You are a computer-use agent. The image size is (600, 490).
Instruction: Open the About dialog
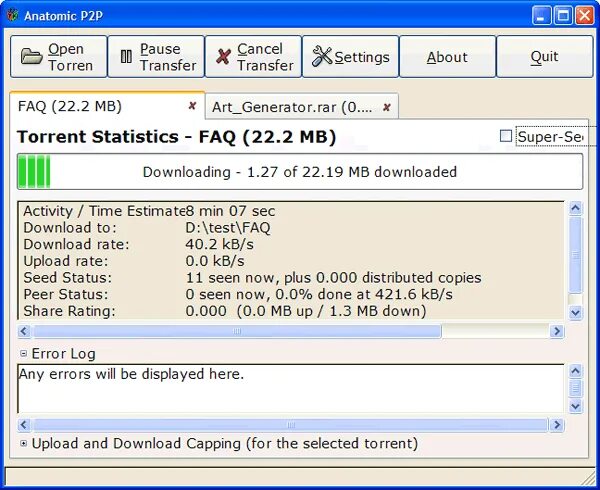tap(447, 57)
